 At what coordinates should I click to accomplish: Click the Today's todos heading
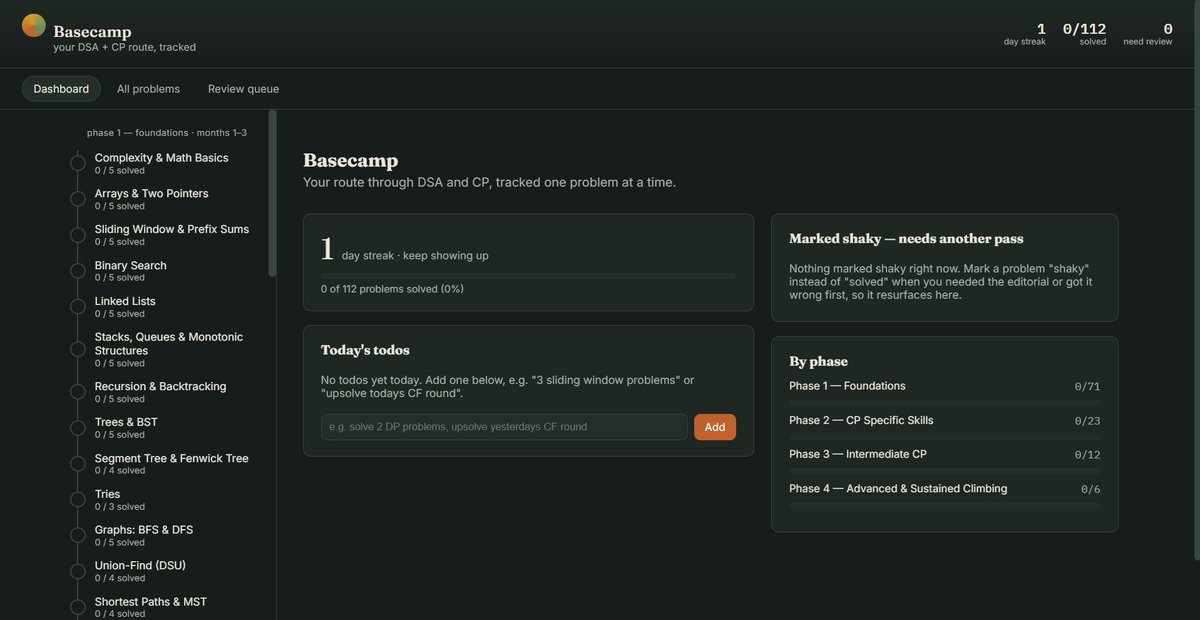[365, 350]
